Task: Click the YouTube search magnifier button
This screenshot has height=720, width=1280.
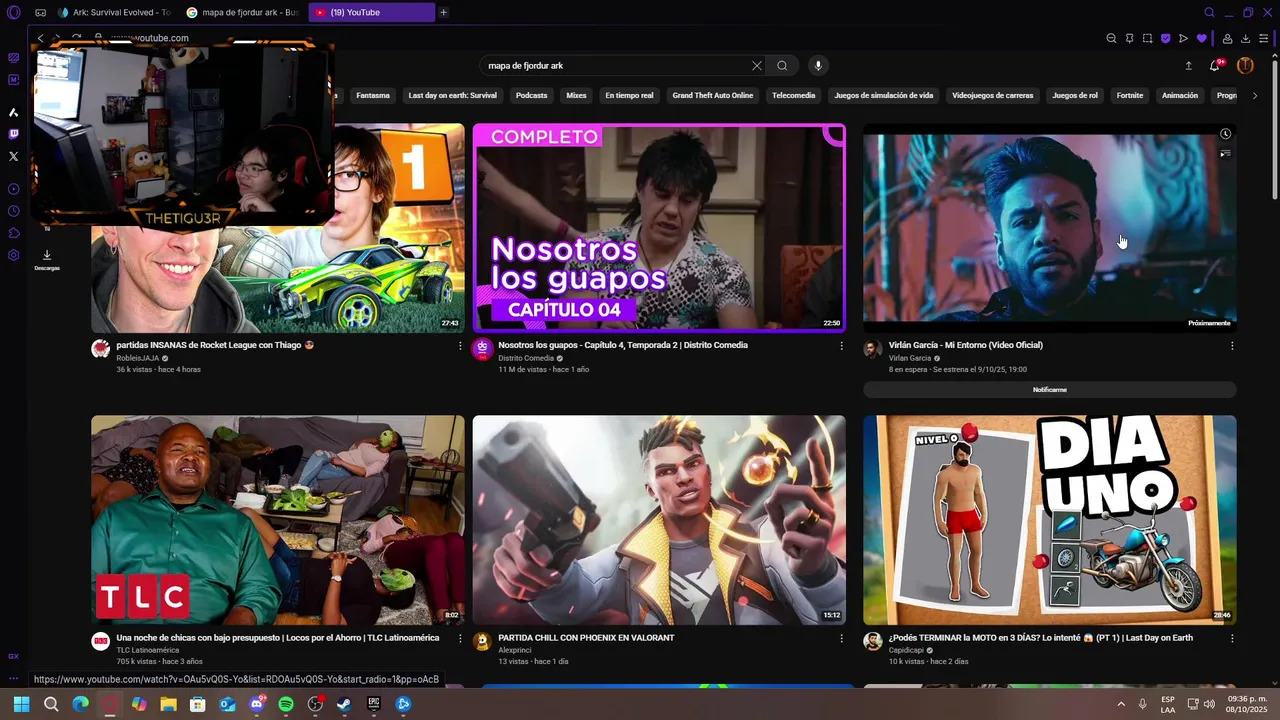Action: tap(782, 66)
